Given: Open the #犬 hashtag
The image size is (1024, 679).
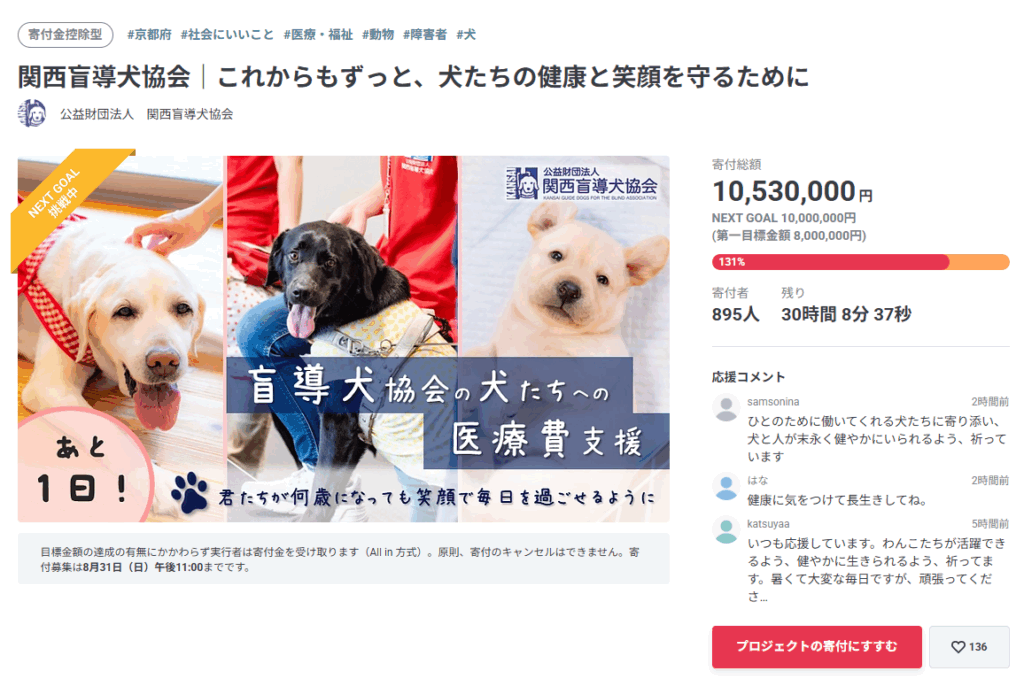Looking at the screenshot, I should click(x=466, y=35).
